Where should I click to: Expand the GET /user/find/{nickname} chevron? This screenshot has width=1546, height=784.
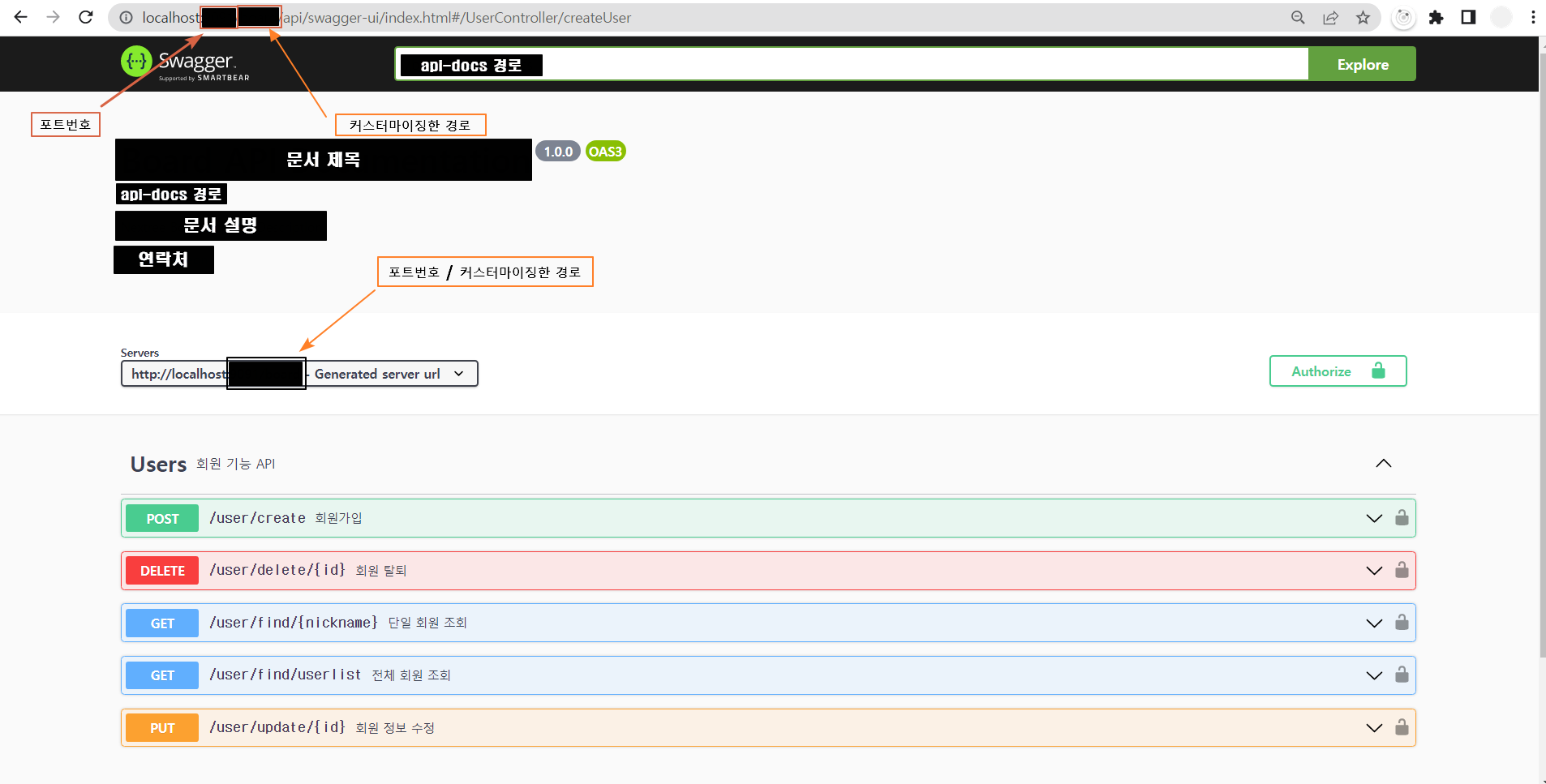coord(1374,623)
